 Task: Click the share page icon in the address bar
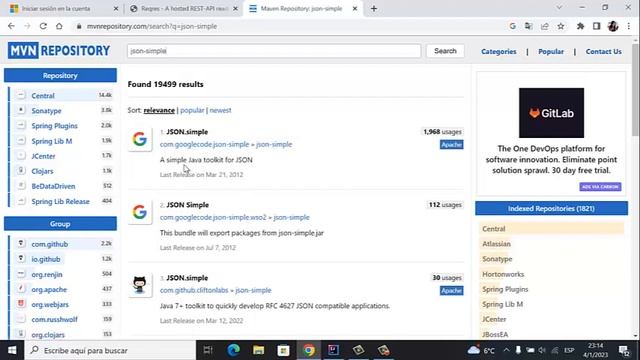click(544, 26)
